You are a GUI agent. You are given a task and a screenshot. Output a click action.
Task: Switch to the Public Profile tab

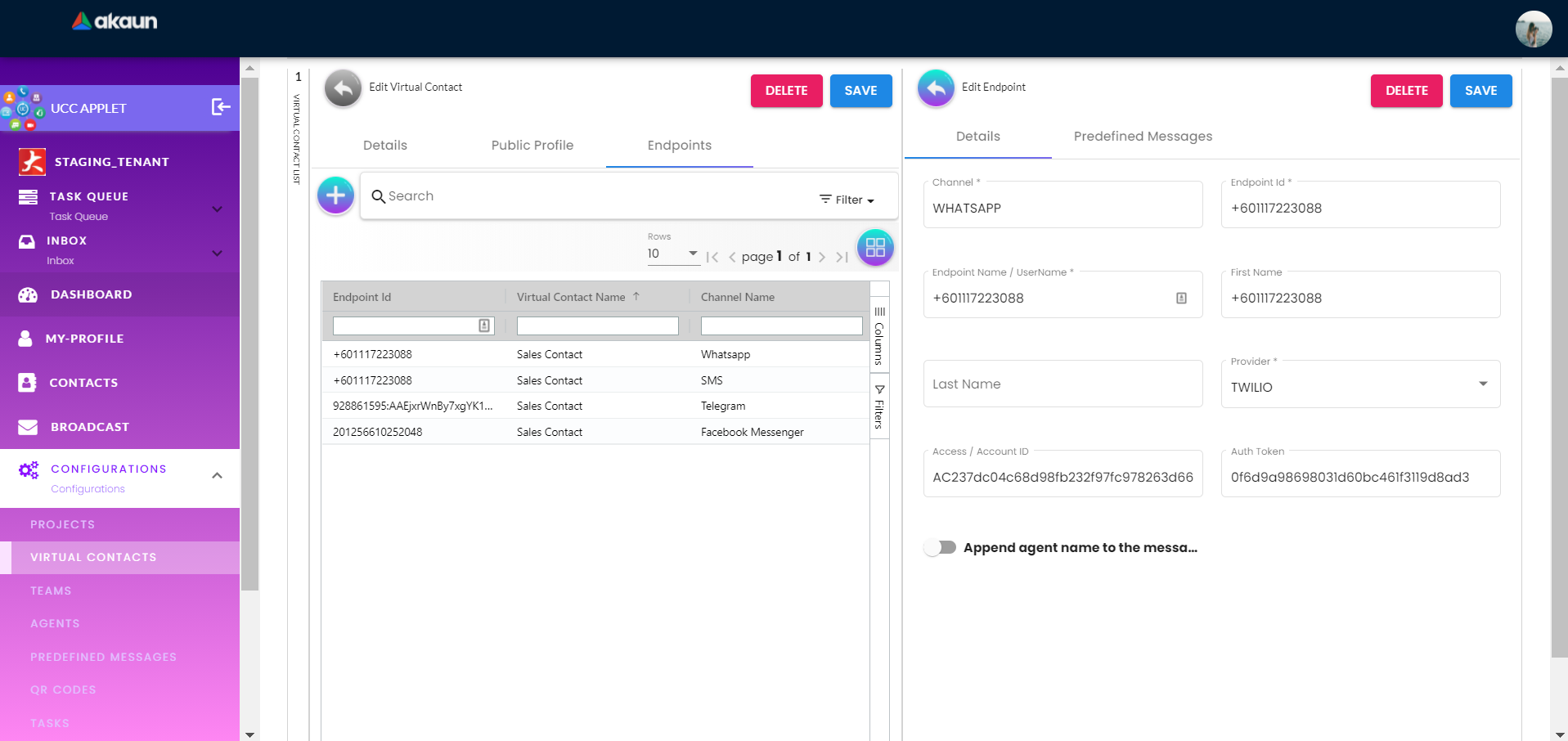(x=532, y=146)
